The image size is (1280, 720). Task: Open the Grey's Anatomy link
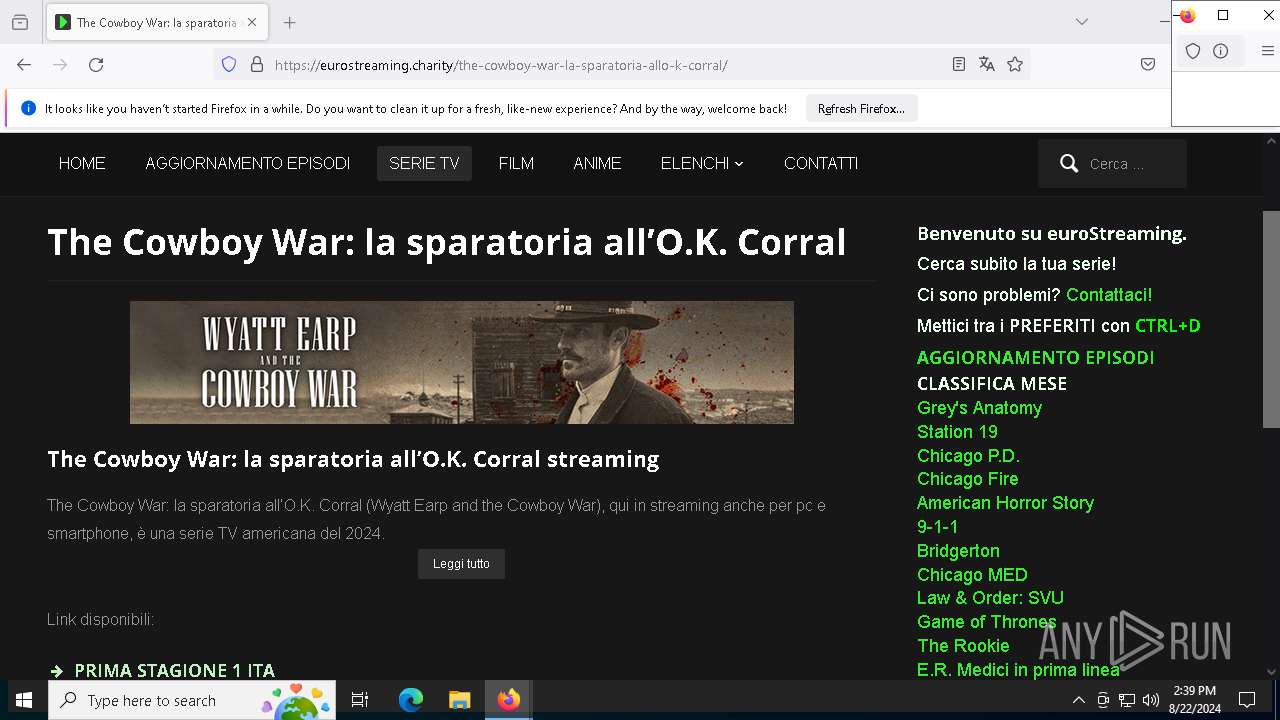coord(979,408)
